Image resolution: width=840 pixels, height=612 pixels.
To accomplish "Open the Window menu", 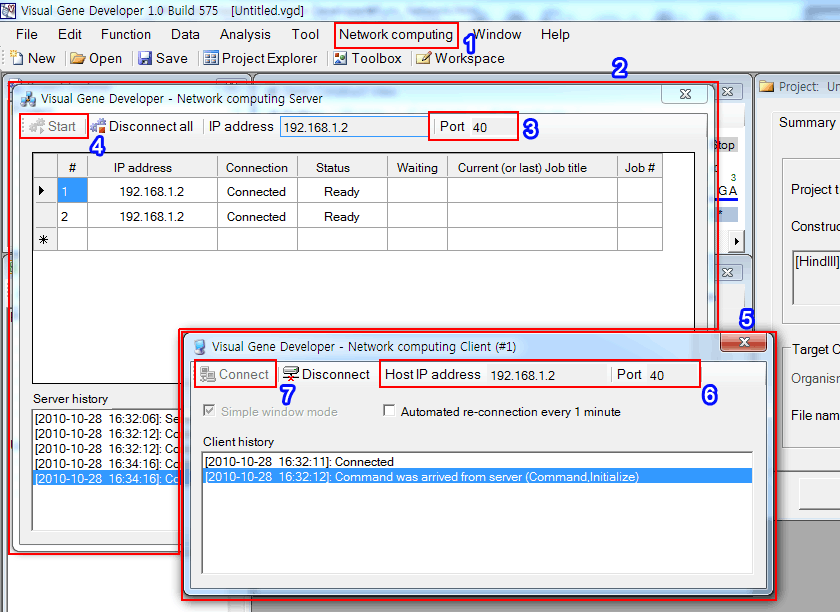I will click(x=497, y=34).
